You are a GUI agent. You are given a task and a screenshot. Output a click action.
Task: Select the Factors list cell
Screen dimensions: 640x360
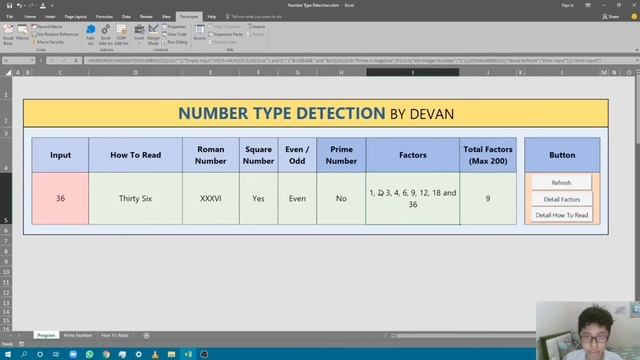tap(413, 198)
